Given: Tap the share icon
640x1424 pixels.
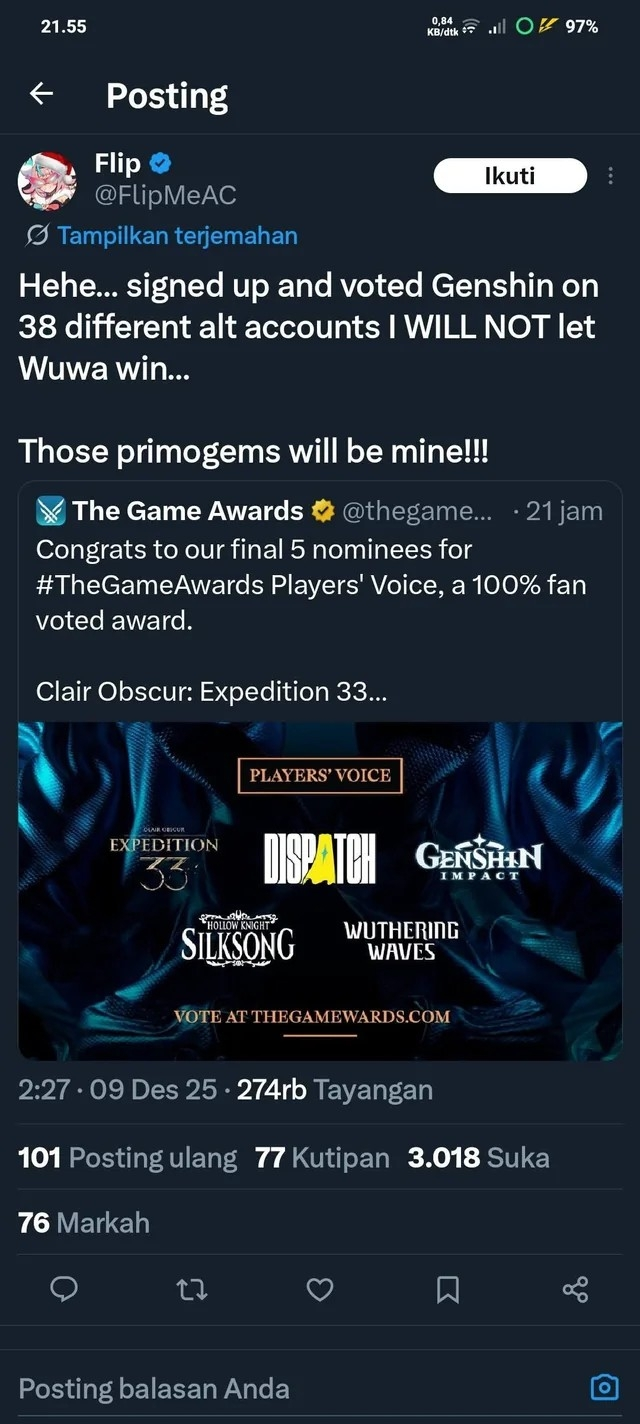Looking at the screenshot, I should point(576,1289).
